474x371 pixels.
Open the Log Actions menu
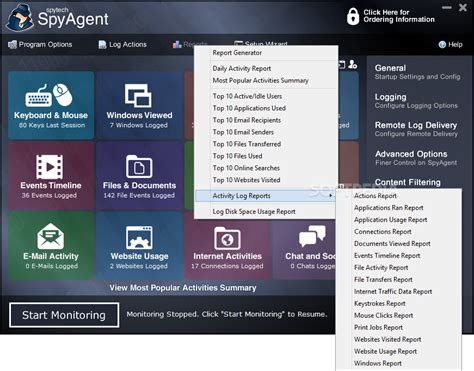tap(123, 44)
